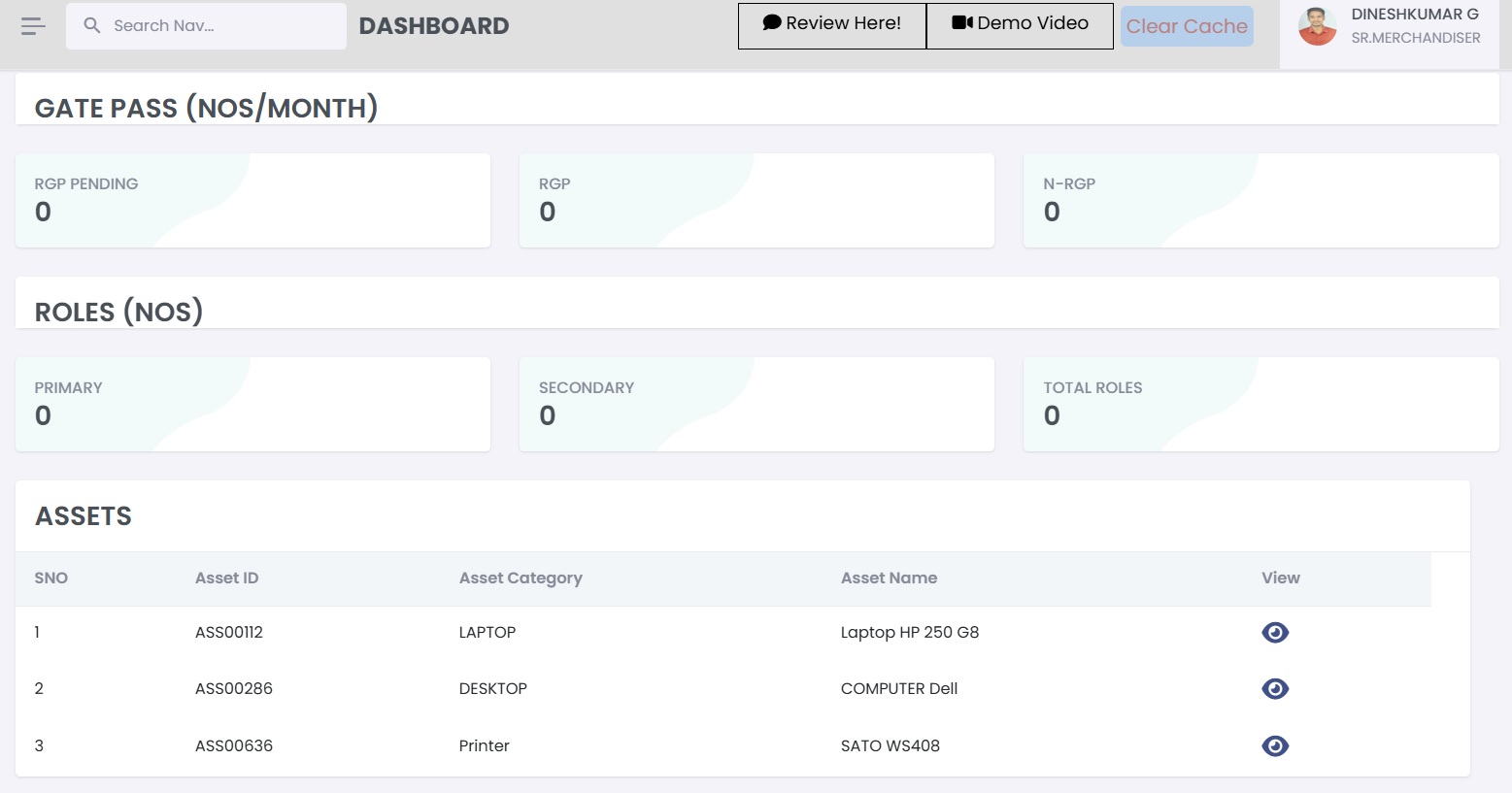View details for SATO WS408 printer
The width and height of the screenshot is (1512, 793).
click(x=1274, y=746)
